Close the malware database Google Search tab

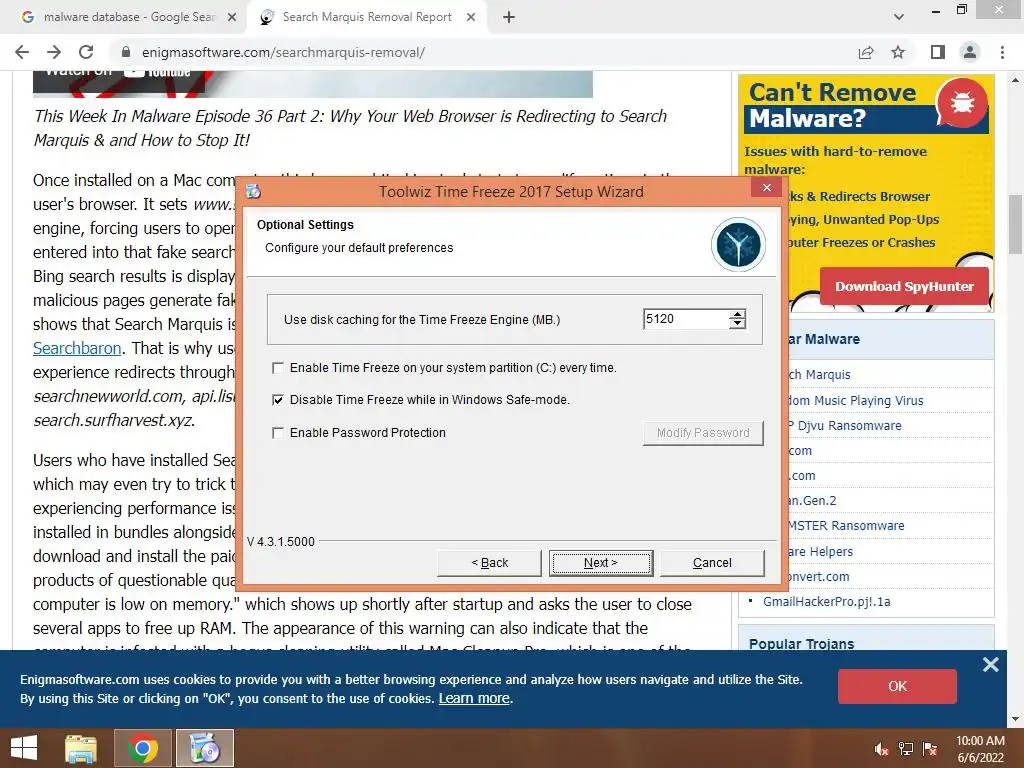click(x=232, y=17)
